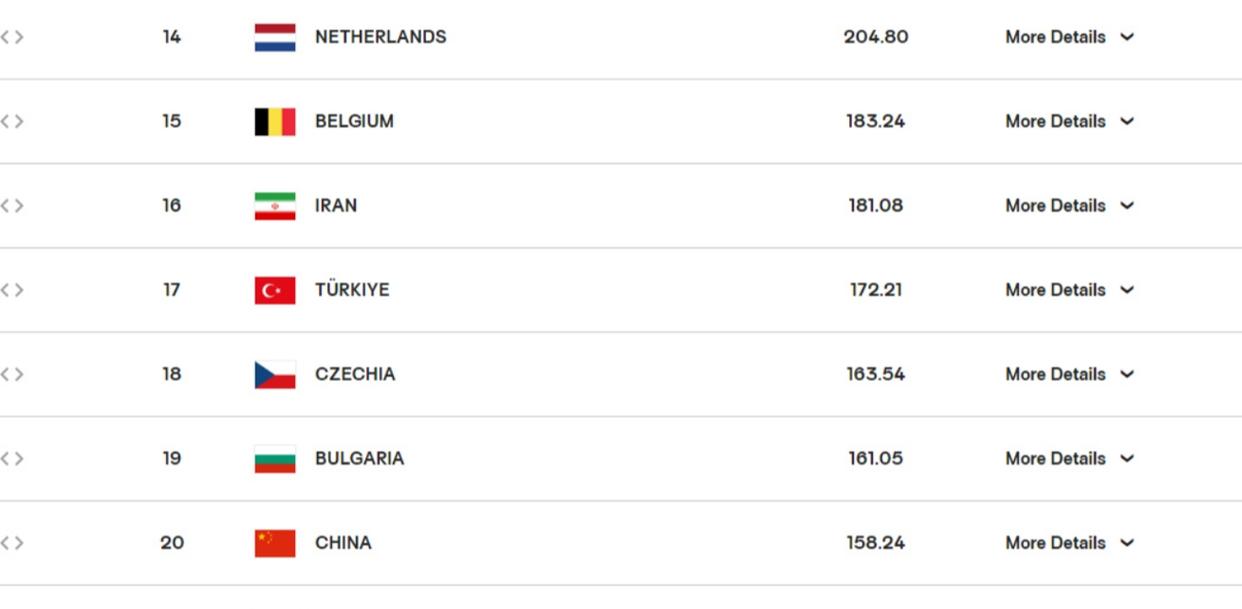Click the Netherlands flag icon

(275, 37)
